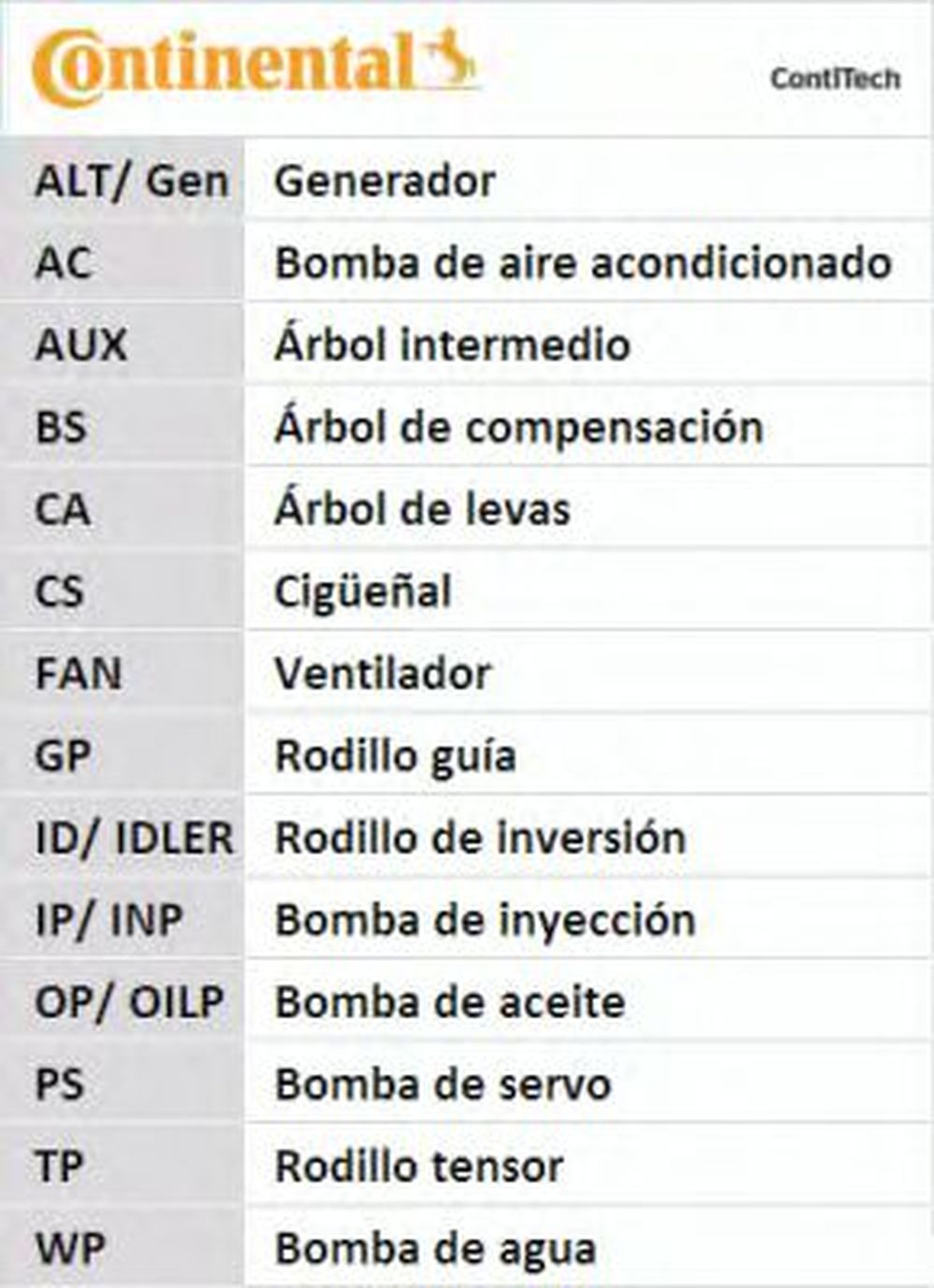The image size is (934, 1288).
Task: Click the Cigüeñal description
Action: tap(362, 591)
